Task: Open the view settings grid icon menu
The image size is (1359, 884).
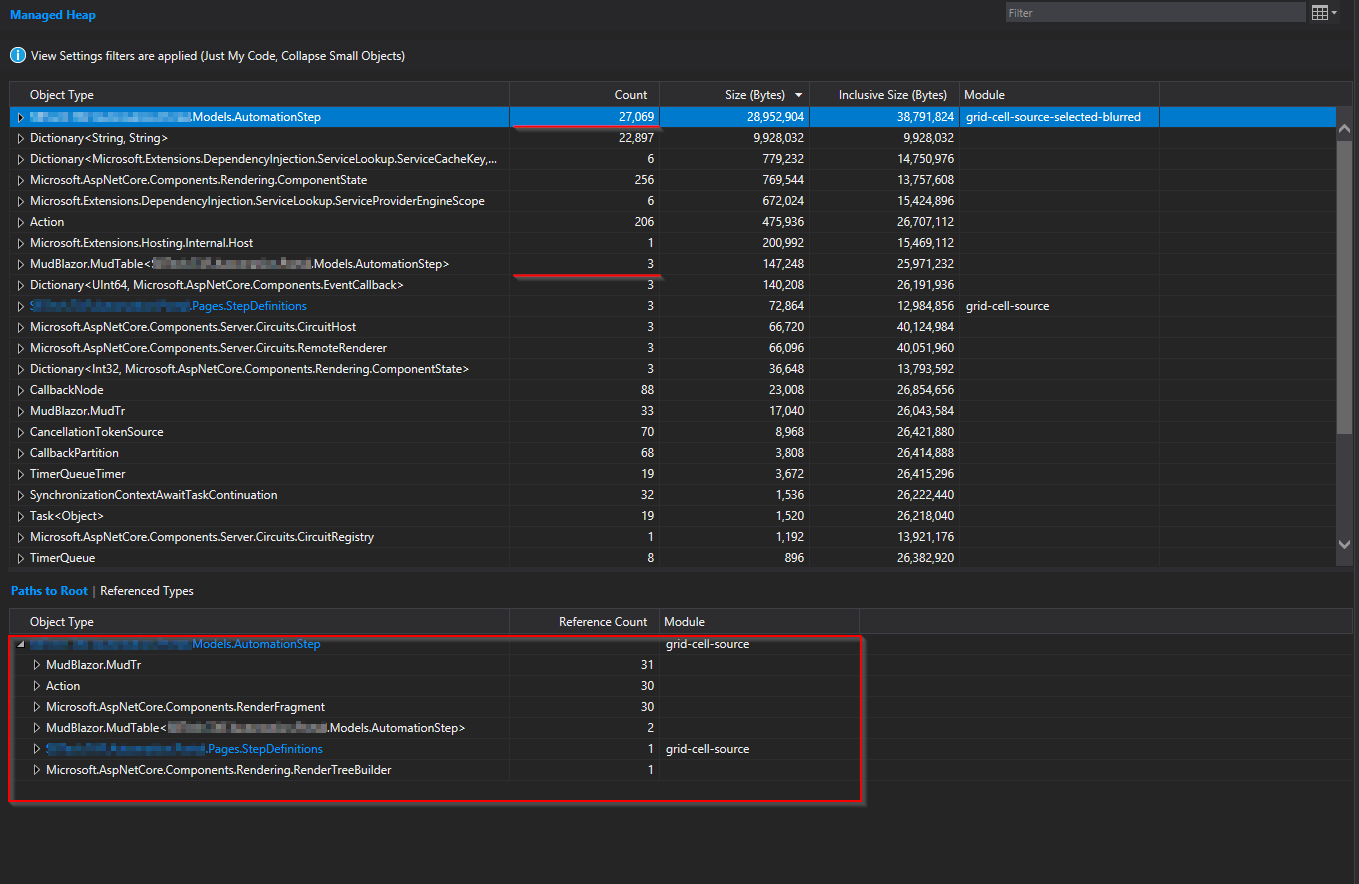Action: pos(1324,13)
